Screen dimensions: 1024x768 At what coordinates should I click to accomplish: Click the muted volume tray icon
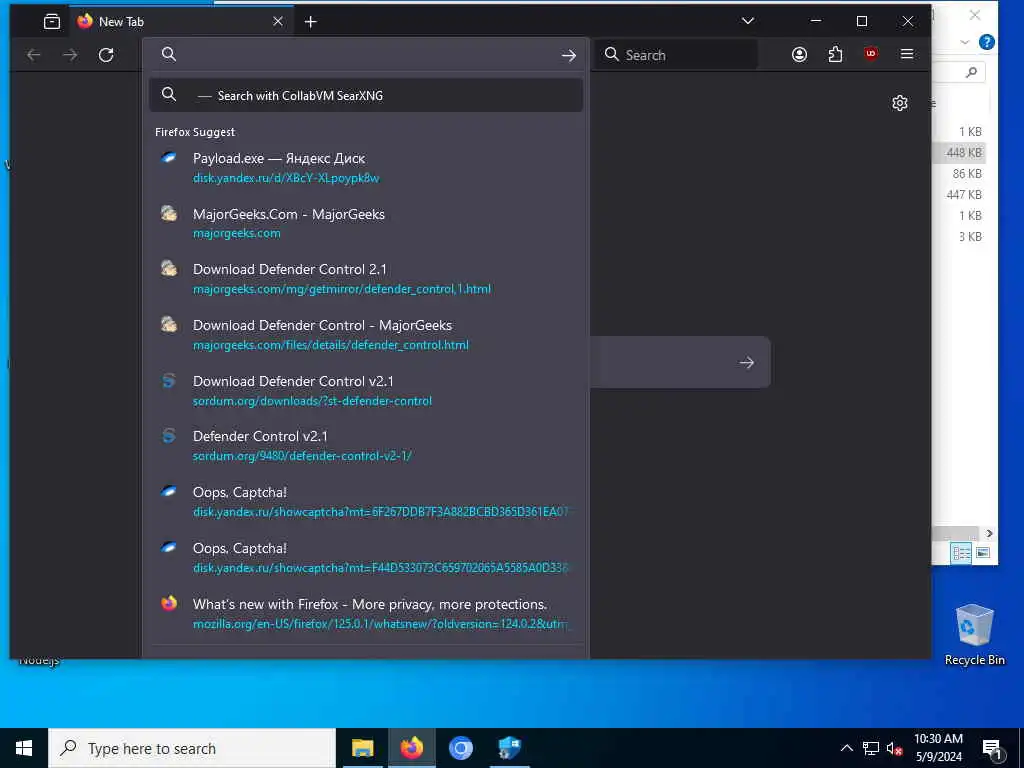click(894, 748)
